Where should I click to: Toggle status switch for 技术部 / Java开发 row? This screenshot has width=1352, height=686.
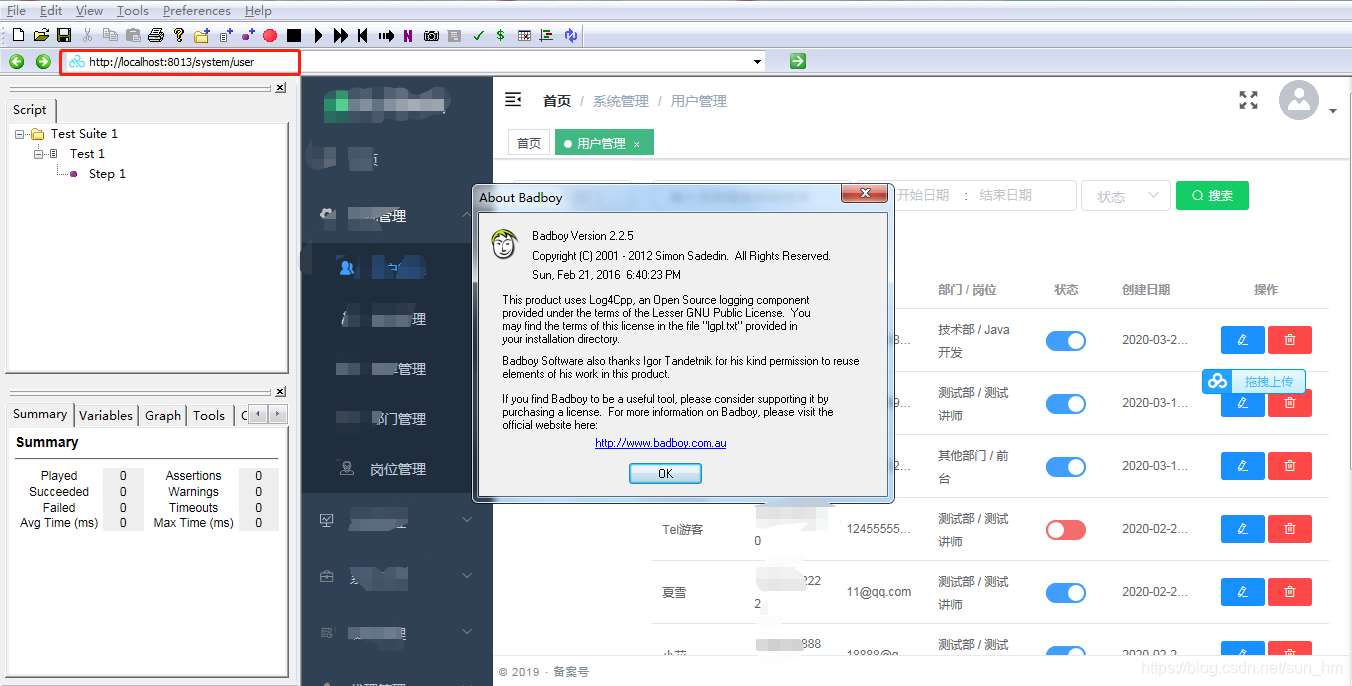pos(1066,340)
